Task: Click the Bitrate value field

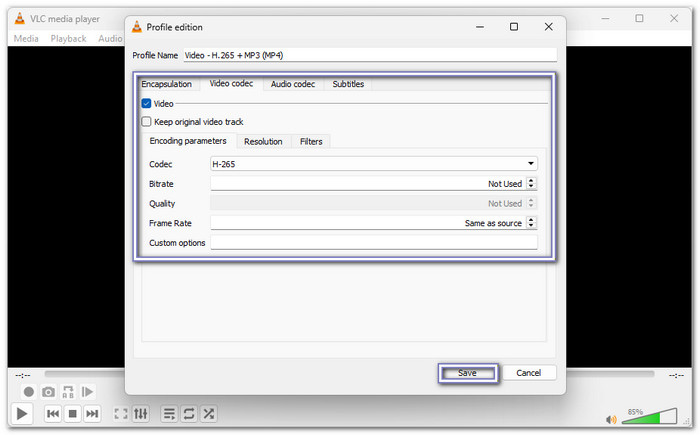Action: (x=368, y=184)
